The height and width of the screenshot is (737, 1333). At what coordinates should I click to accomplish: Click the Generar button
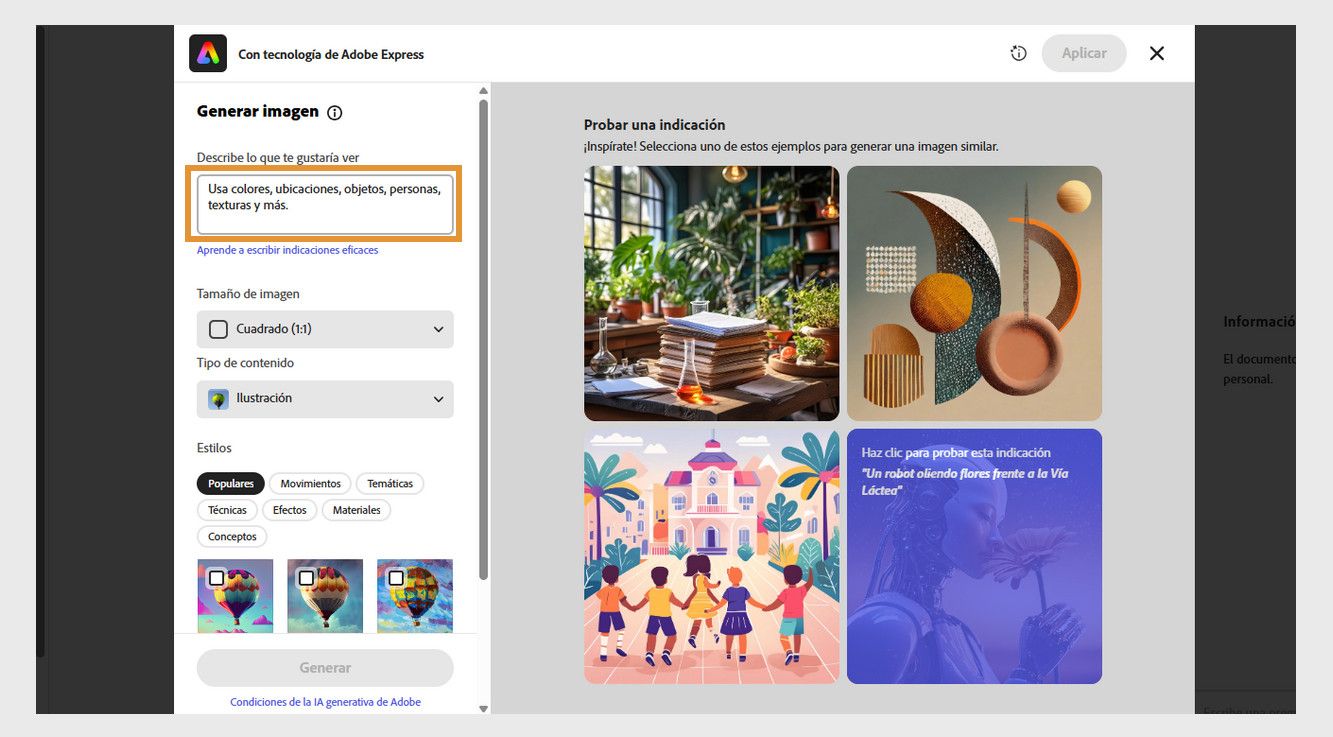[x=324, y=667]
